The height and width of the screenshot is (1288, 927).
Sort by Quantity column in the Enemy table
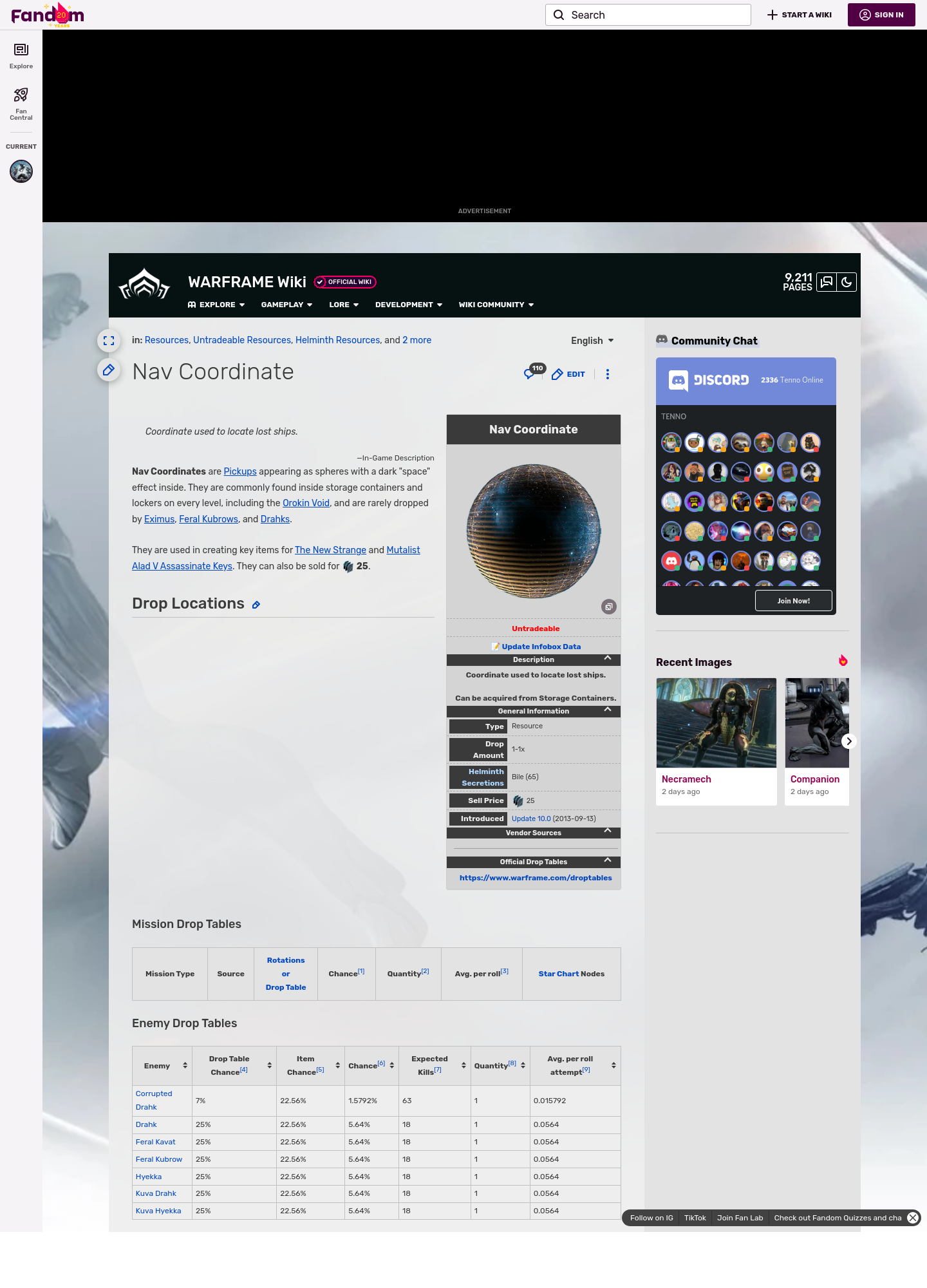[x=523, y=1066]
